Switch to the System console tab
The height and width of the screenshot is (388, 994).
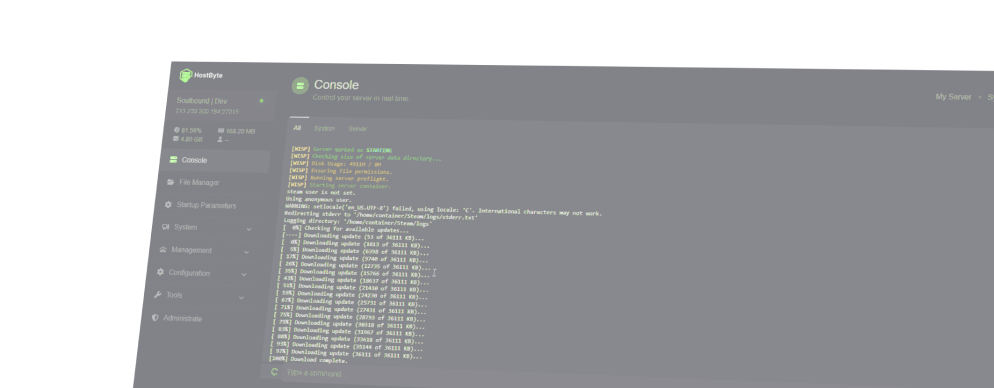click(325, 129)
